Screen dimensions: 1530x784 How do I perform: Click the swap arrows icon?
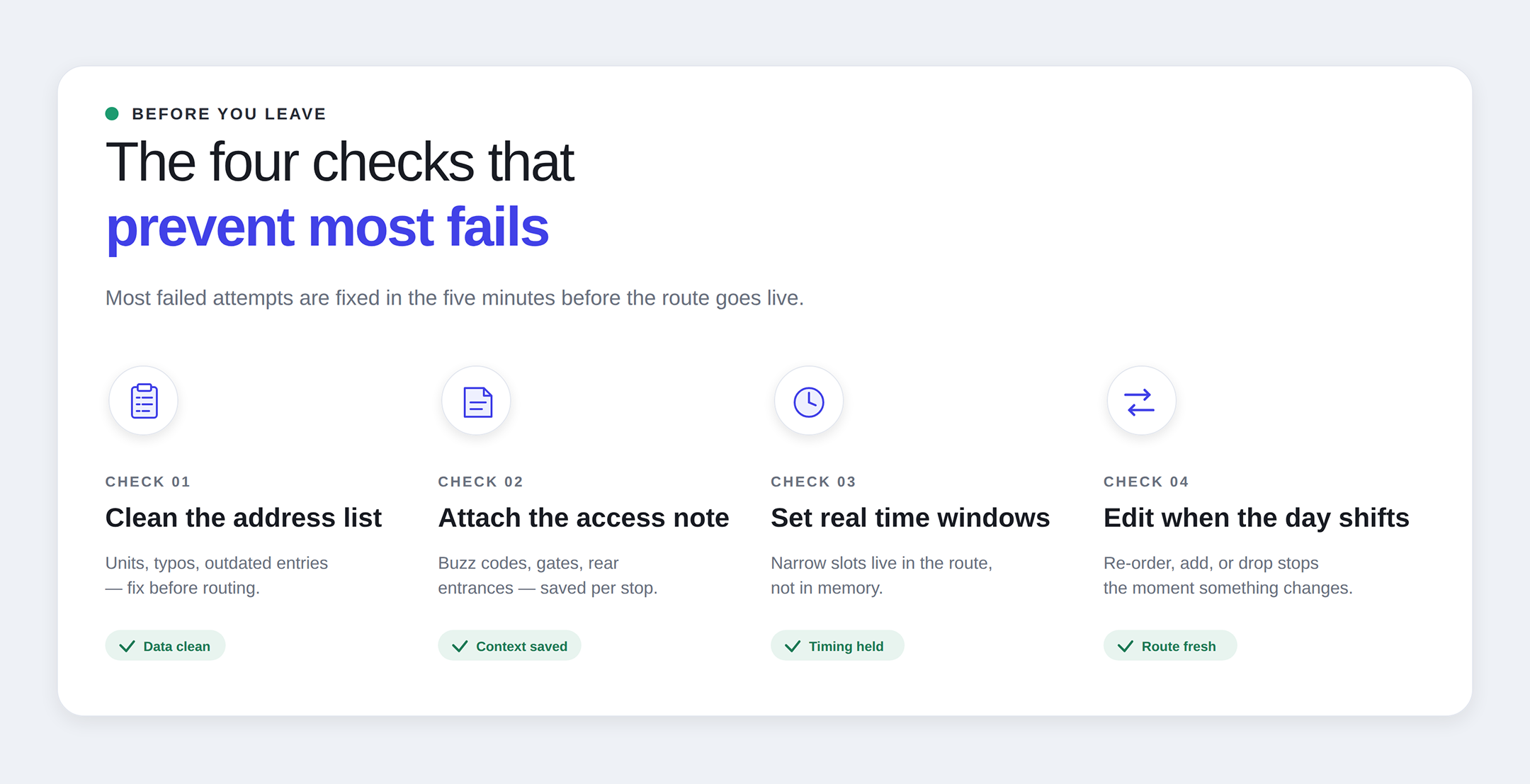point(1140,402)
